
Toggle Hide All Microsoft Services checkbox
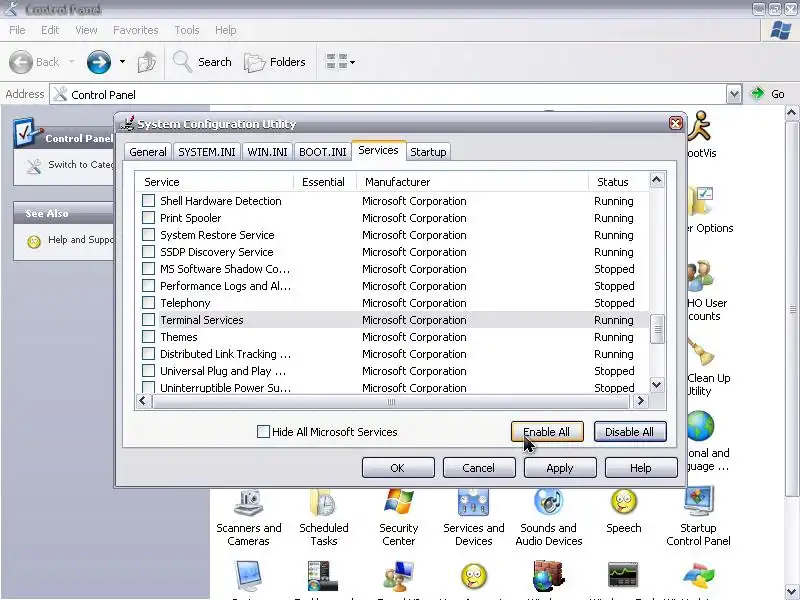coord(263,432)
